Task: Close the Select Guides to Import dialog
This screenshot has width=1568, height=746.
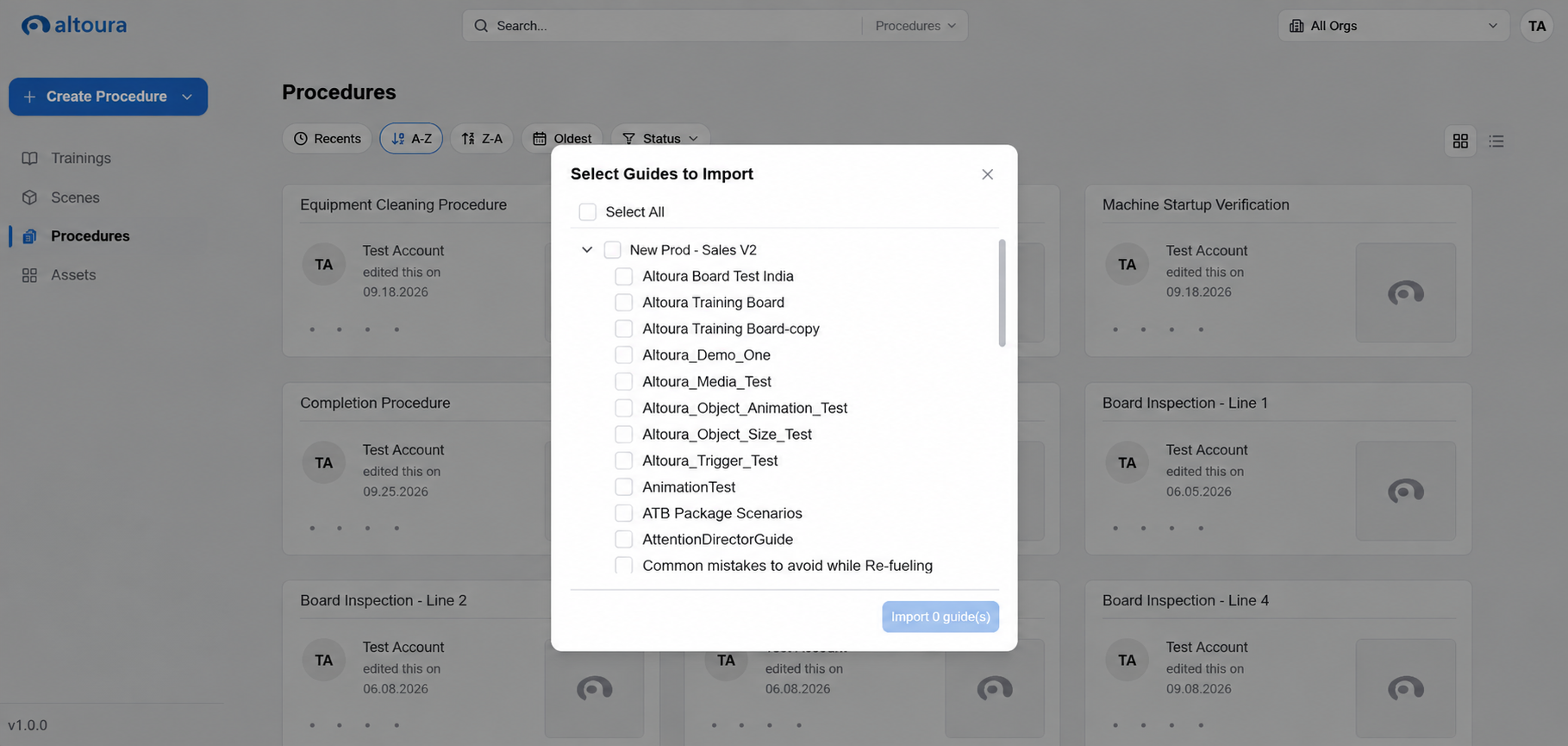Action: click(x=987, y=174)
